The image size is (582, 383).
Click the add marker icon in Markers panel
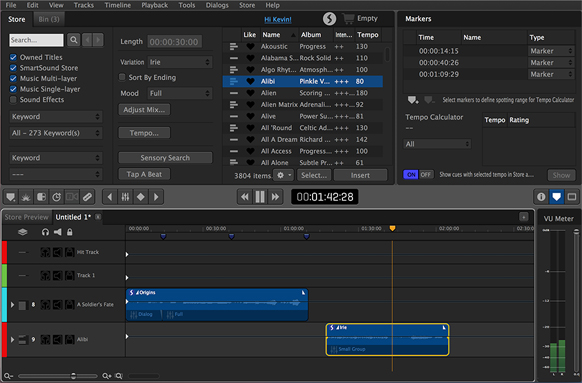[413, 100]
